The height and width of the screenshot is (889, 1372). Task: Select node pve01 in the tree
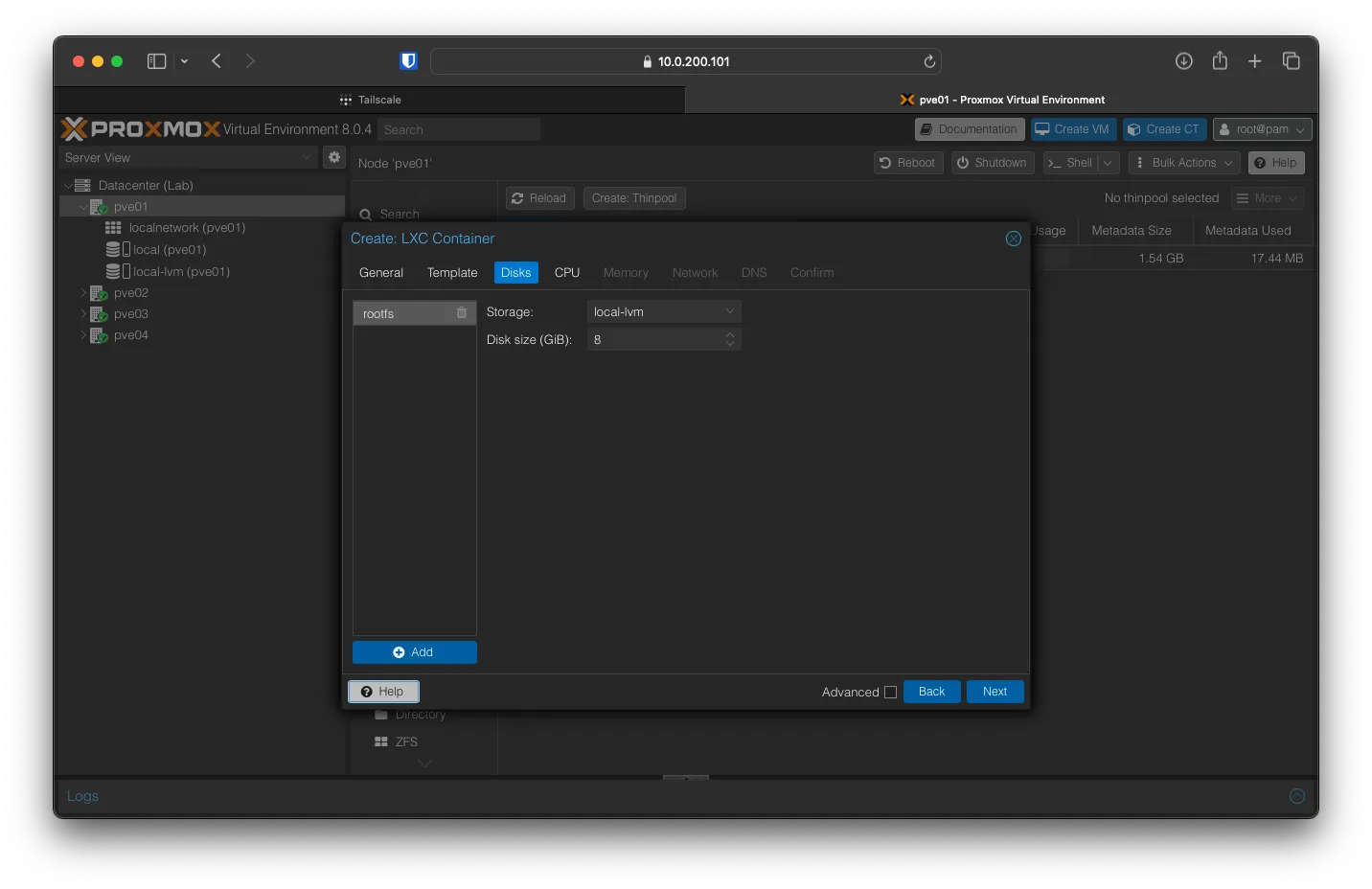point(130,207)
